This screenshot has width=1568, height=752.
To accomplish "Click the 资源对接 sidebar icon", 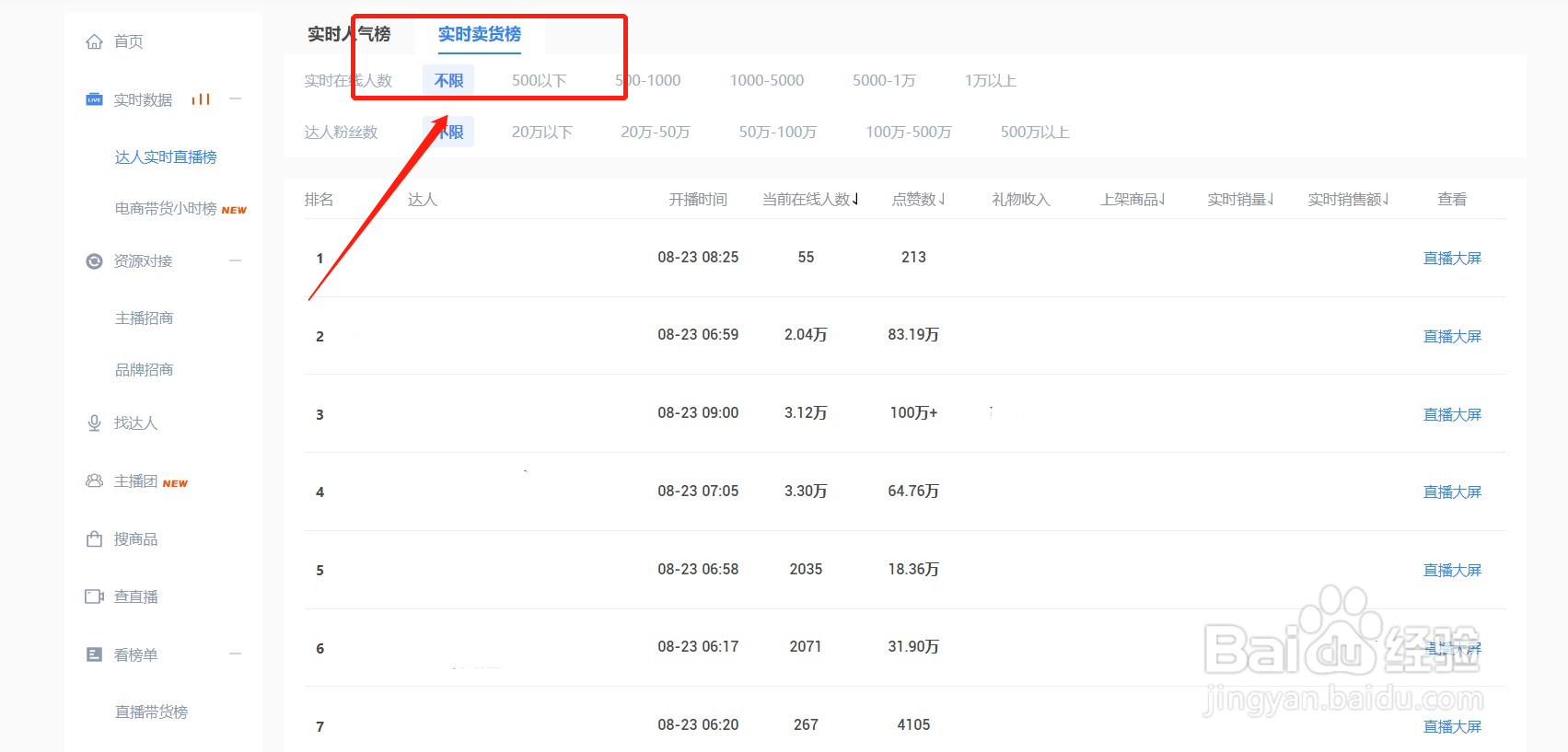I will coord(94,261).
